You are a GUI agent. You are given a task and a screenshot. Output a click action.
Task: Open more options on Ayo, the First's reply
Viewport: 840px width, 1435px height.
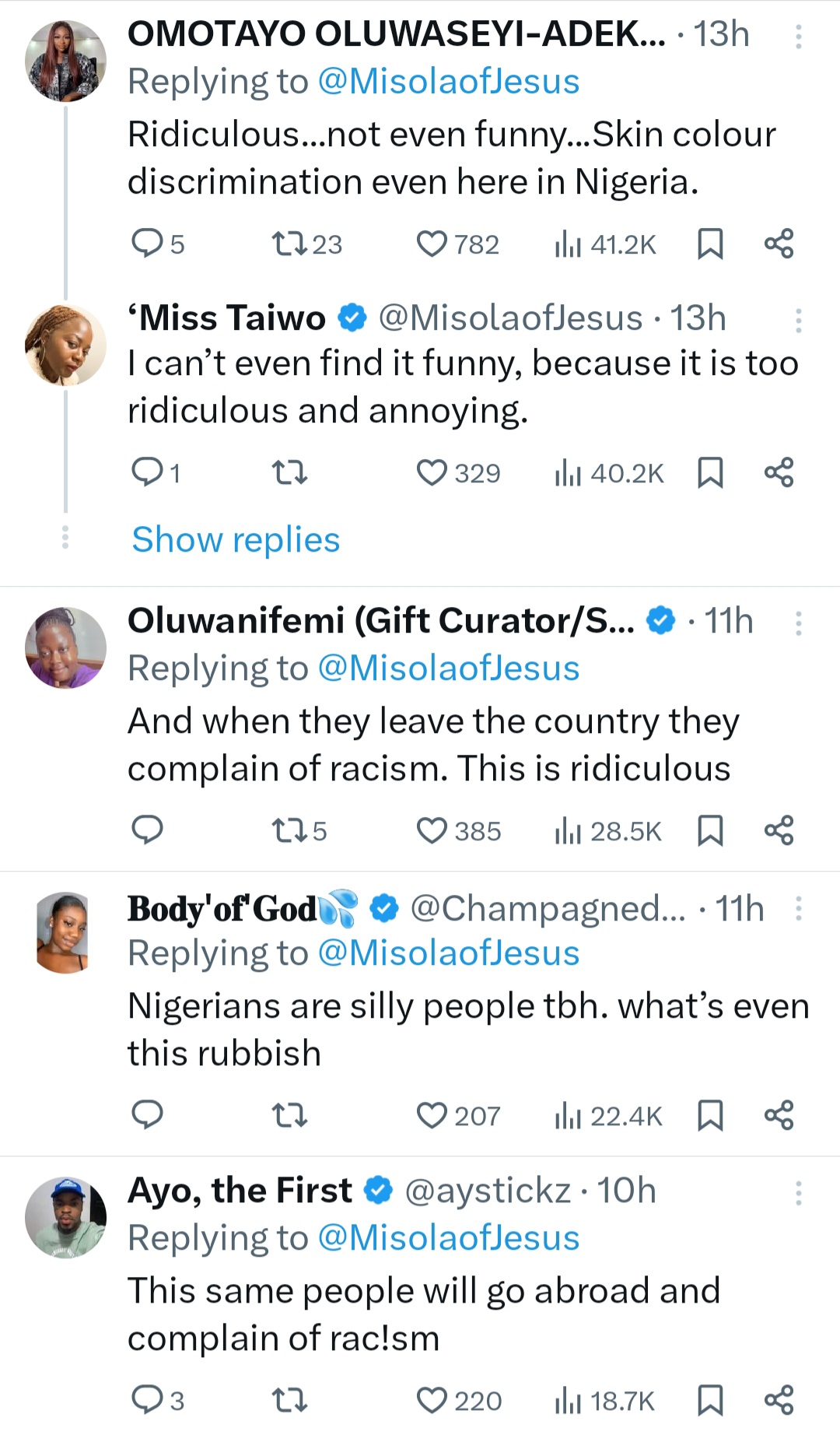pyautogui.click(x=798, y=1193)
